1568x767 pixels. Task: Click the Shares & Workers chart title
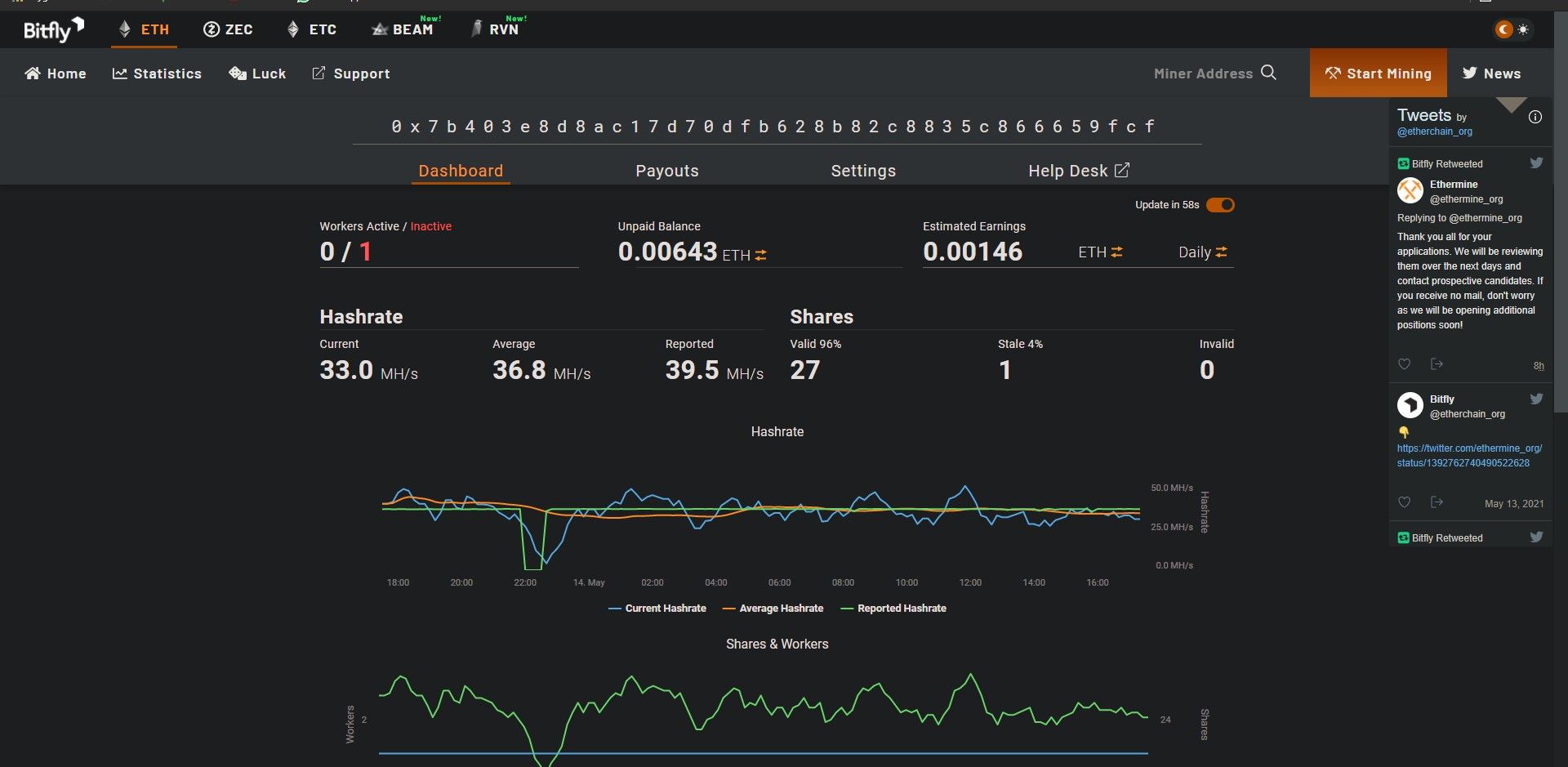777,644
